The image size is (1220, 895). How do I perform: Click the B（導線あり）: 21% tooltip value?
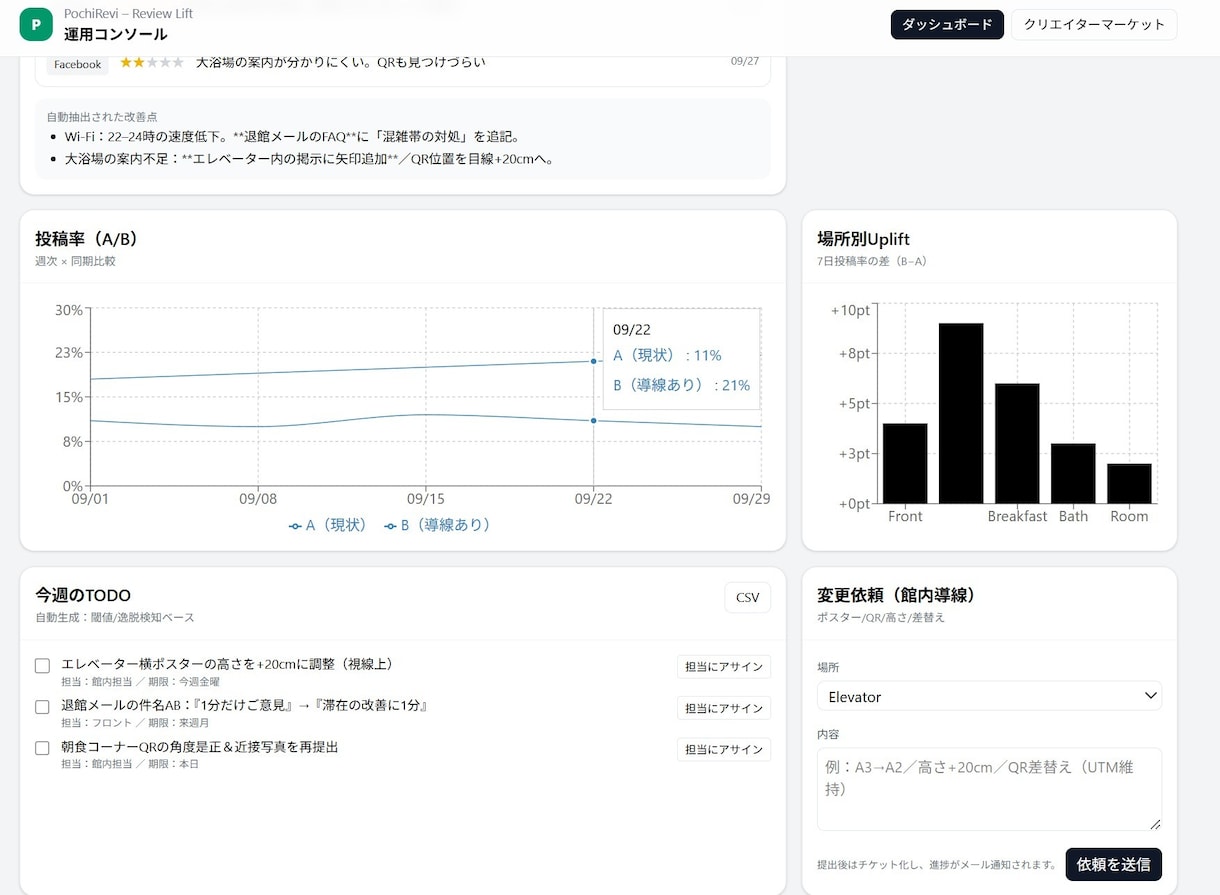[x=681, y=385]
